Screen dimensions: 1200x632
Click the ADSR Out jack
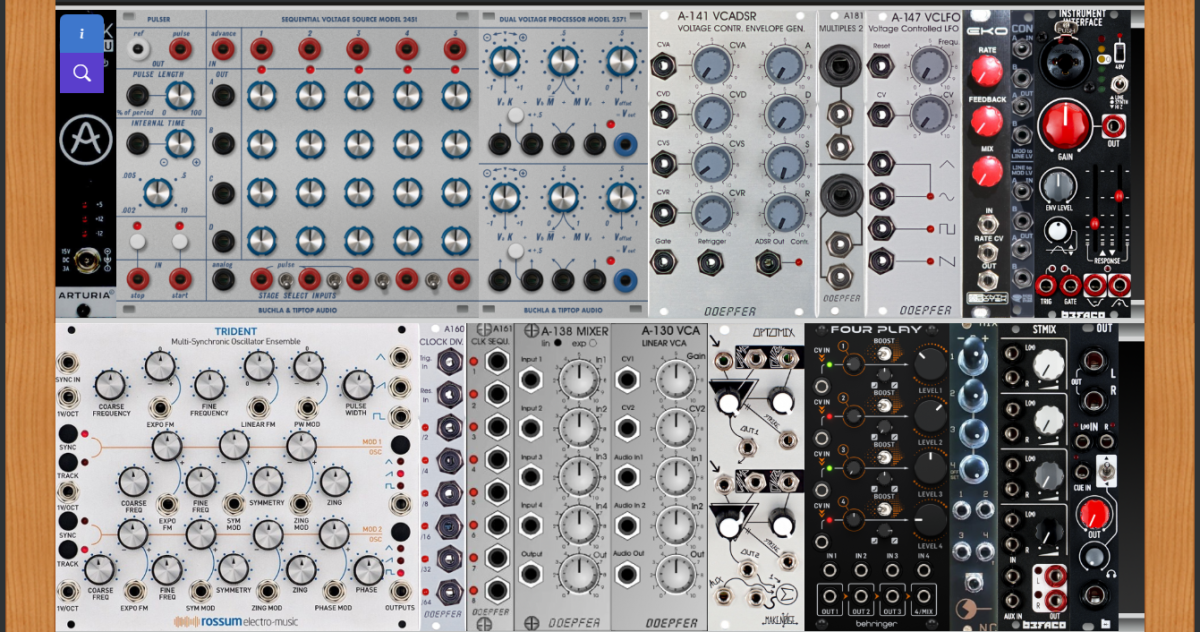(x=769, y=261)
